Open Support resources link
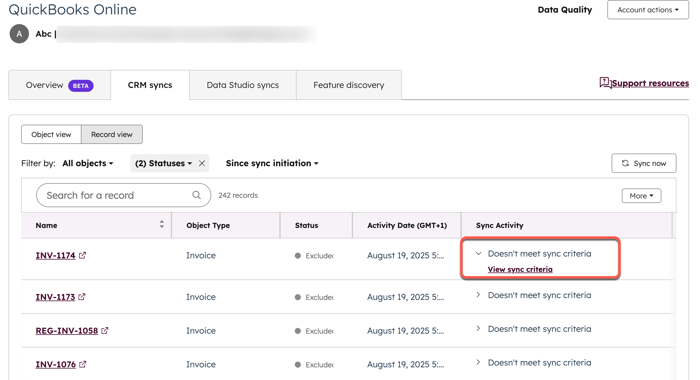 click(650, 83)
